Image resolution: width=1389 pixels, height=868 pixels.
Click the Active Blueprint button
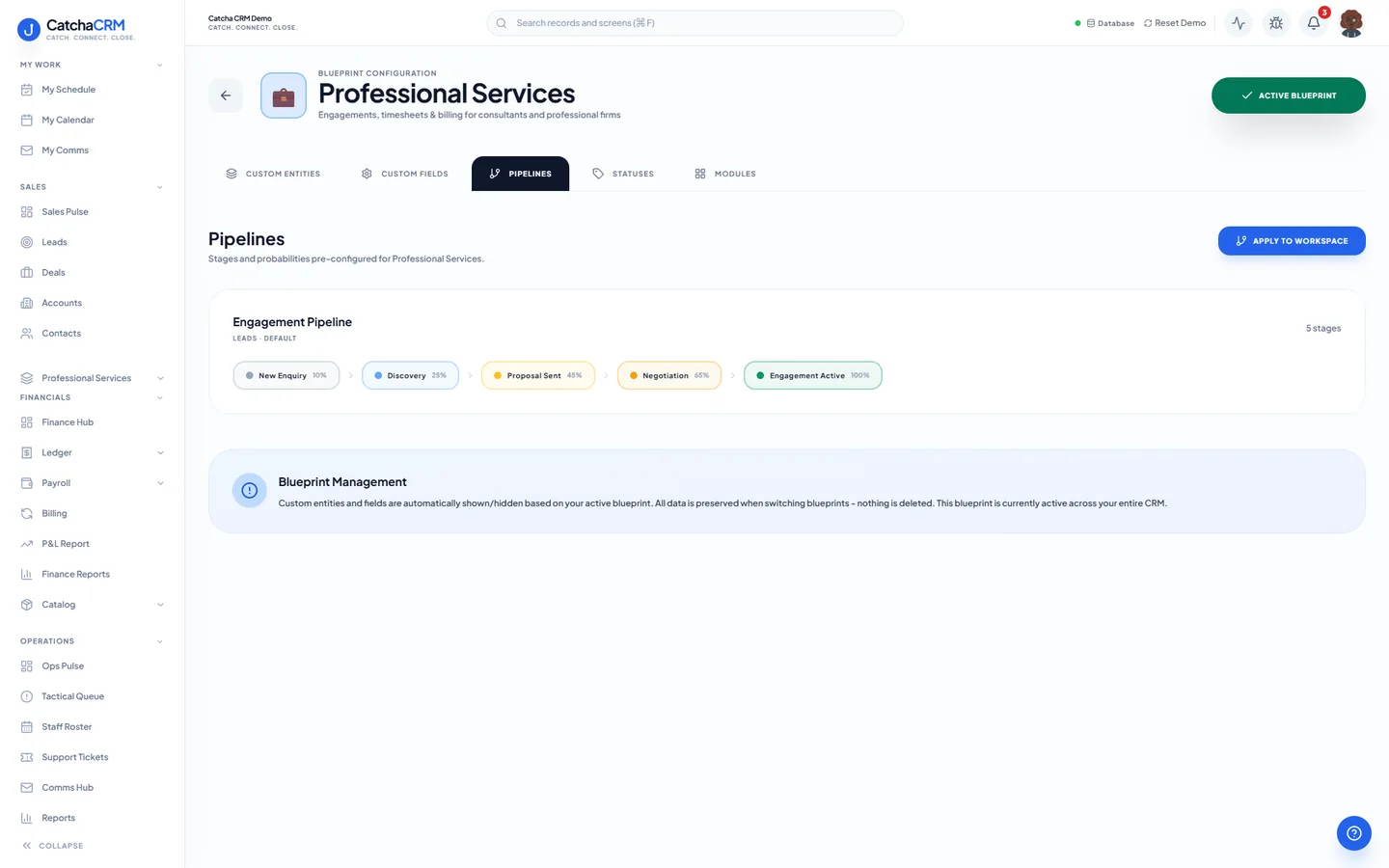[x=1289, y=95]
